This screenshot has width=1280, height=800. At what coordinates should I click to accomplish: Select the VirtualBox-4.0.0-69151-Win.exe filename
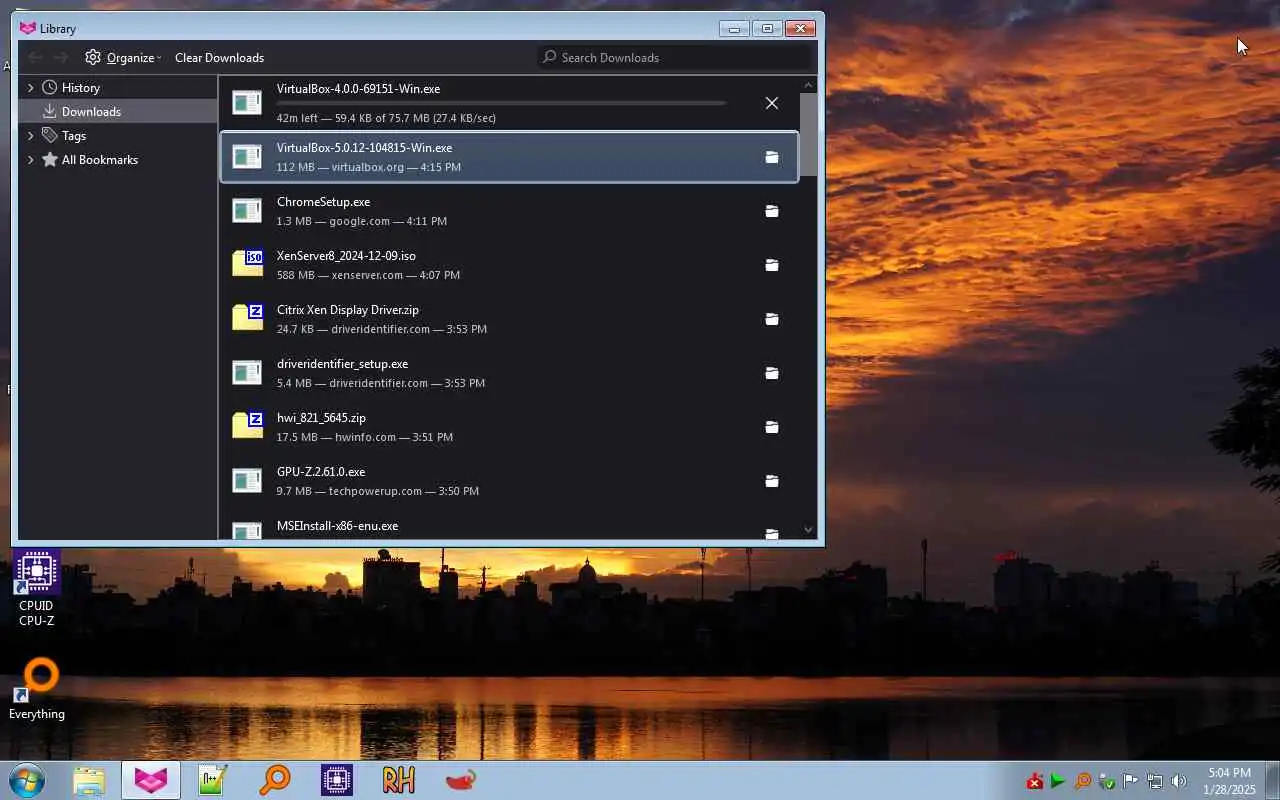358,89
